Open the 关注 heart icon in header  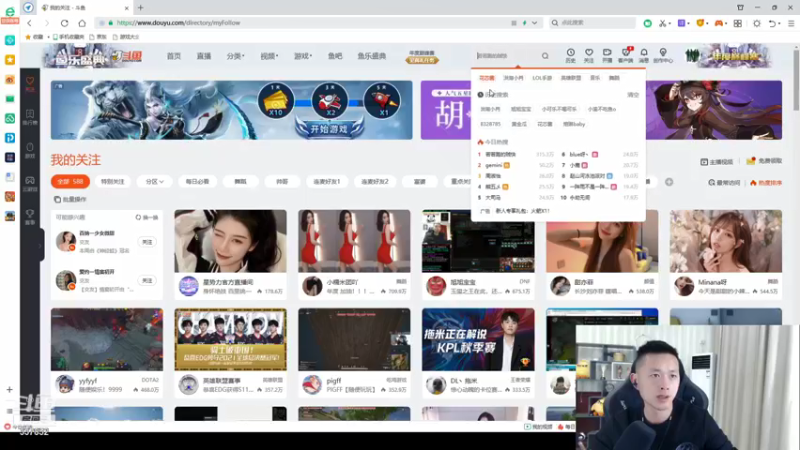(589, 55)
